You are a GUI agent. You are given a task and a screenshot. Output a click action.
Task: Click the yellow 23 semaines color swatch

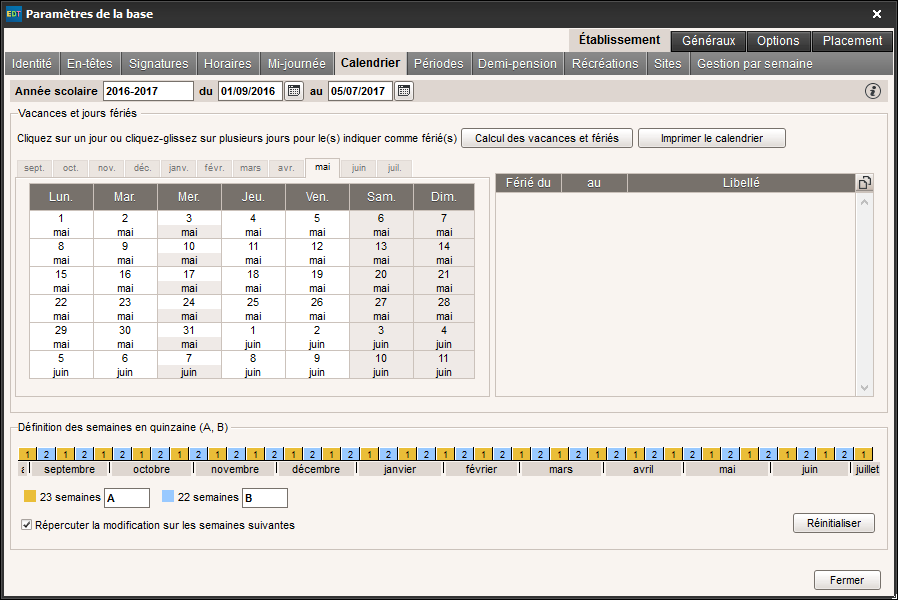point(29,497)
